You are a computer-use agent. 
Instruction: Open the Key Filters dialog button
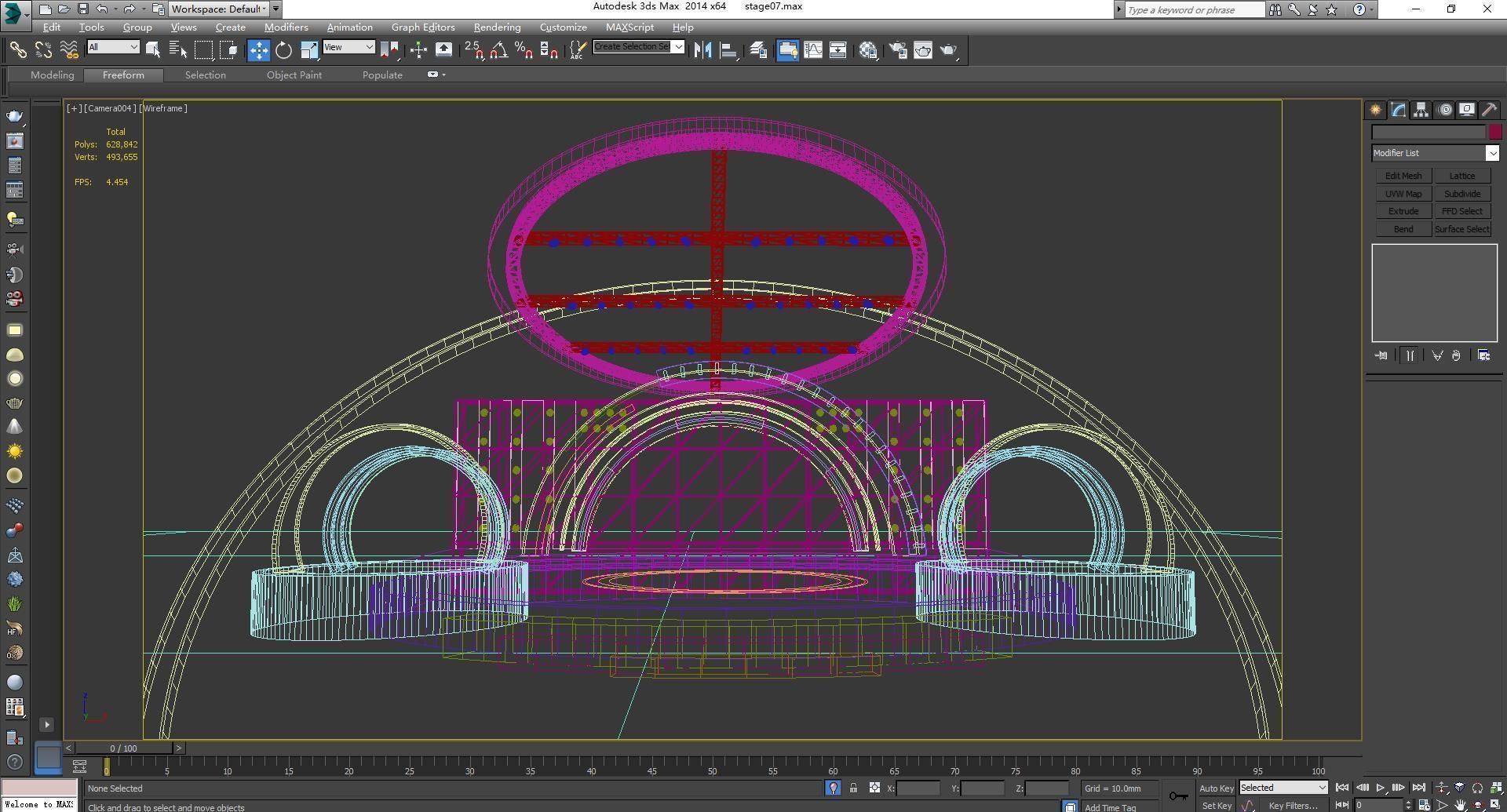coord(1293,805)
